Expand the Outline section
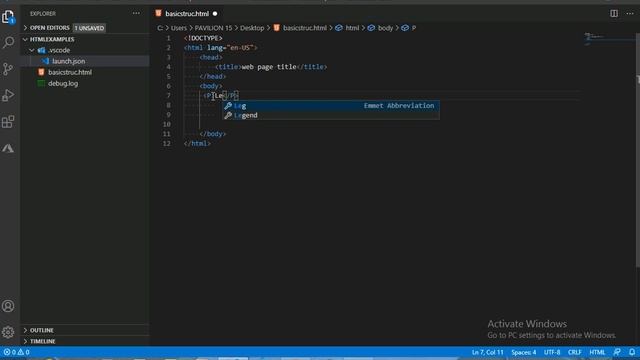Screen dimensions: 640x360 pyautogui.click(x=25, y=330)
